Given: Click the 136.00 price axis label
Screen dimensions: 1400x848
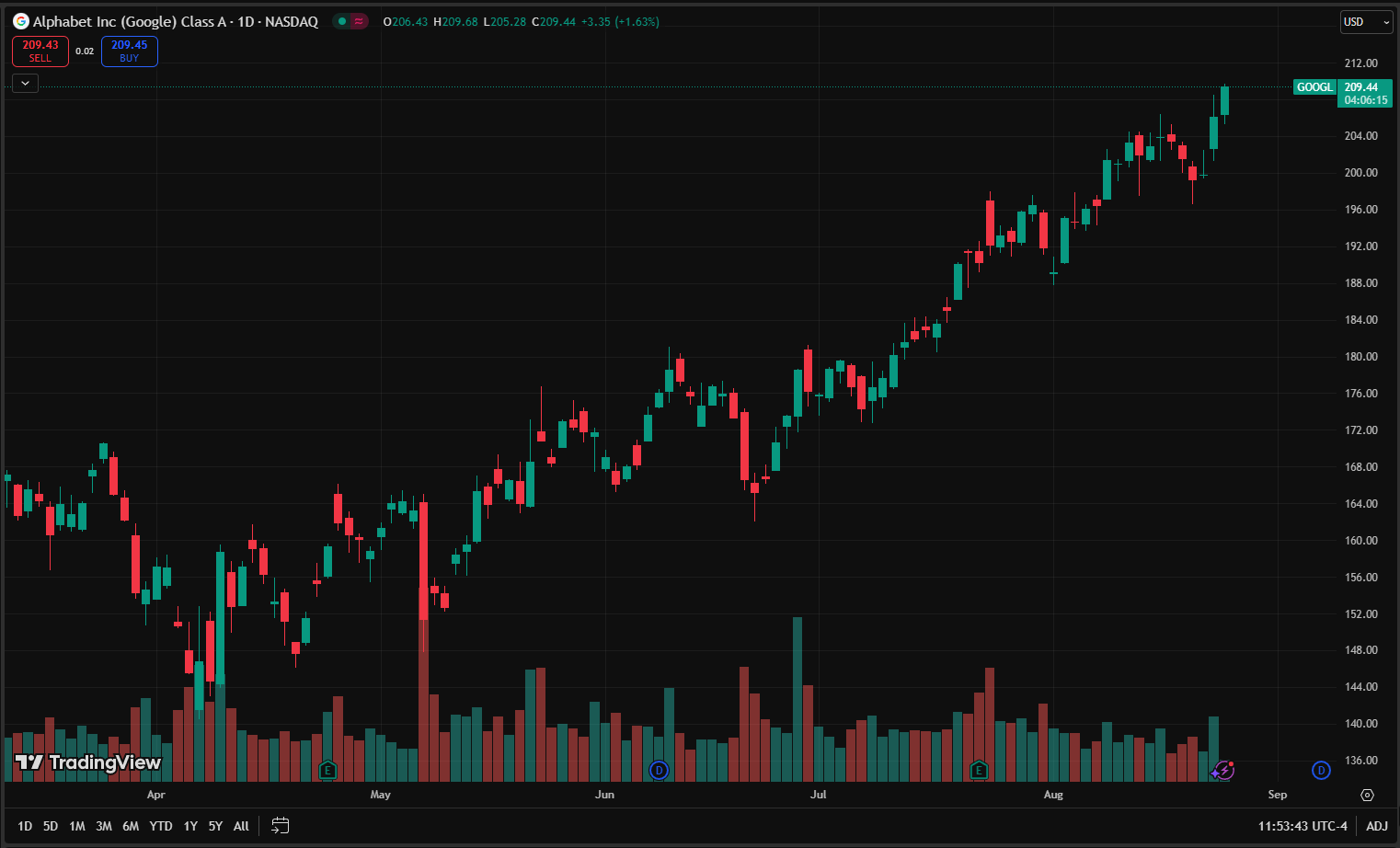Looking at the screenshot, I should 1361,761.
